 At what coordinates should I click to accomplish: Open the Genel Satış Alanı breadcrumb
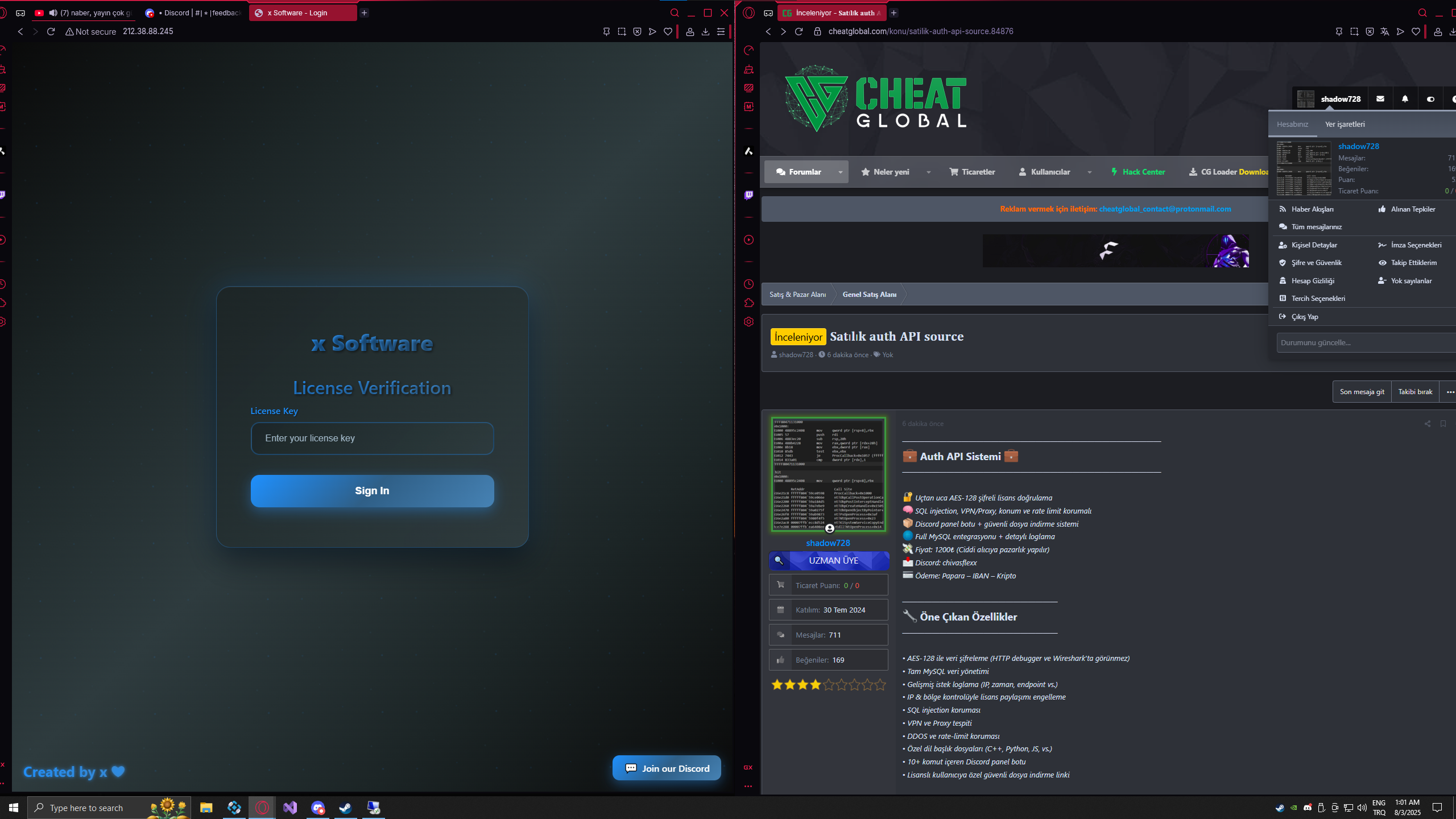click(x=869, y=295)
